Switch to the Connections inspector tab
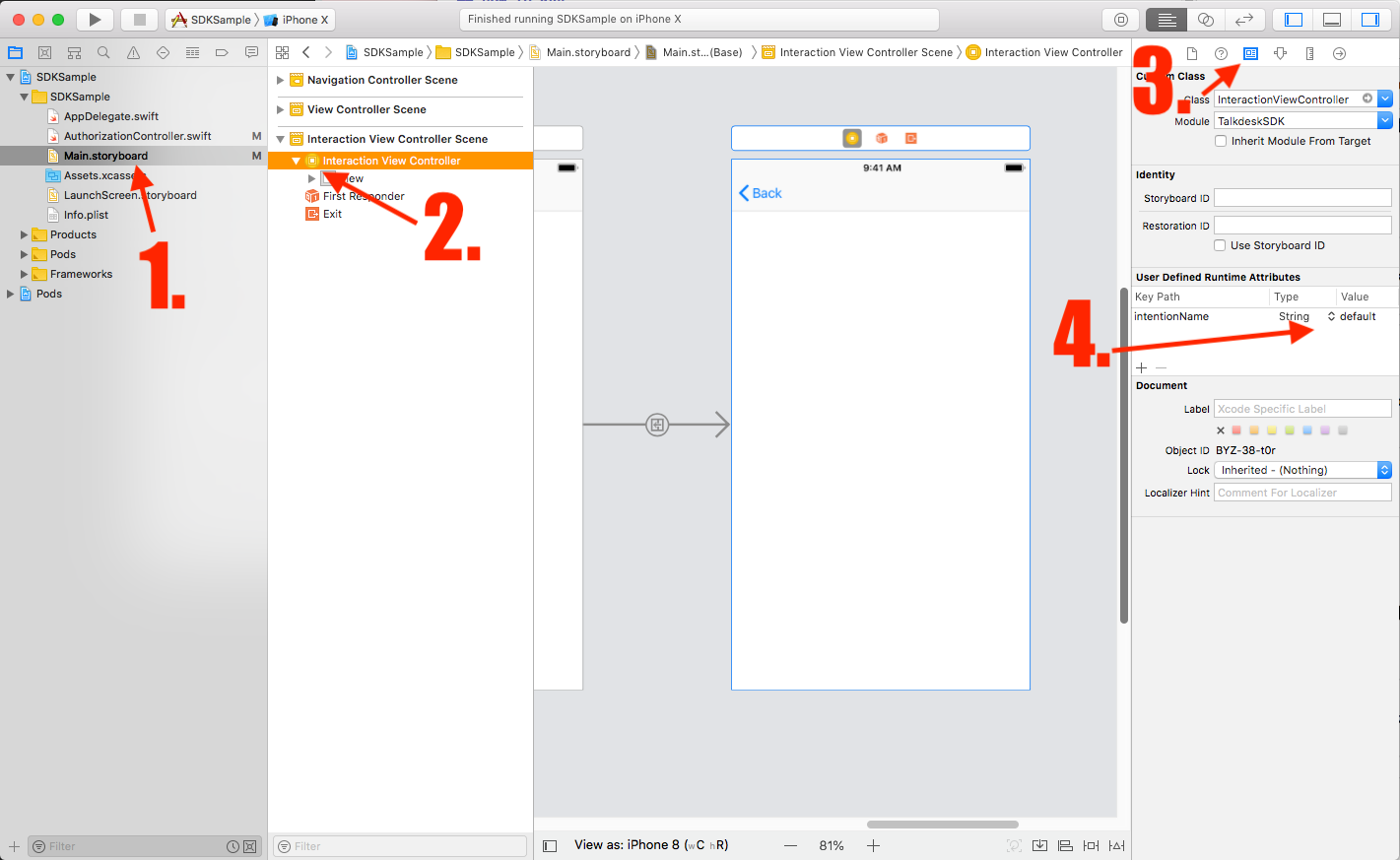This screenshot has height=860, width=1400. [1339, 53]
